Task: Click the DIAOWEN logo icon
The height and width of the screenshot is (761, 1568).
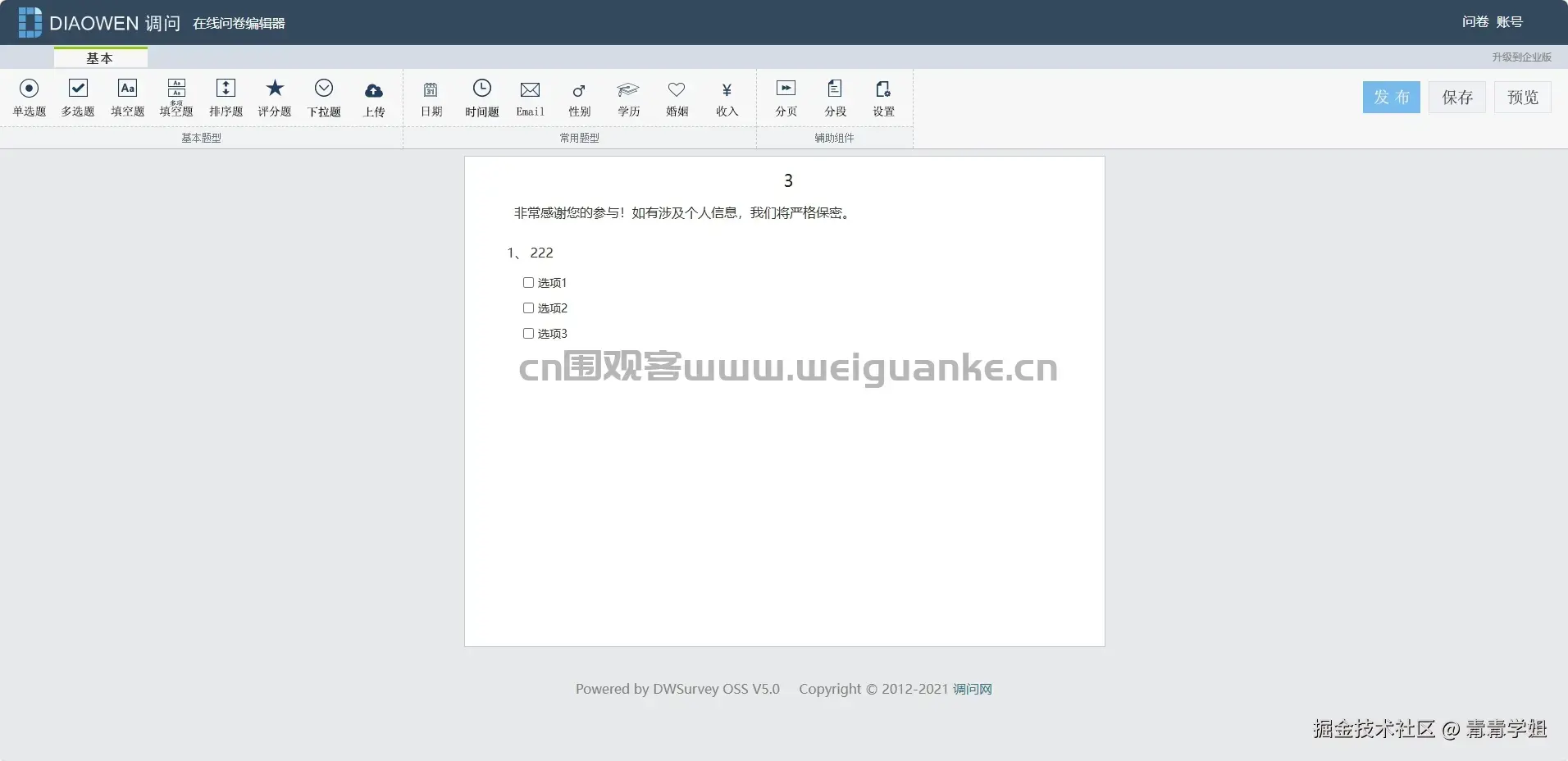Action: coord(30,22)
